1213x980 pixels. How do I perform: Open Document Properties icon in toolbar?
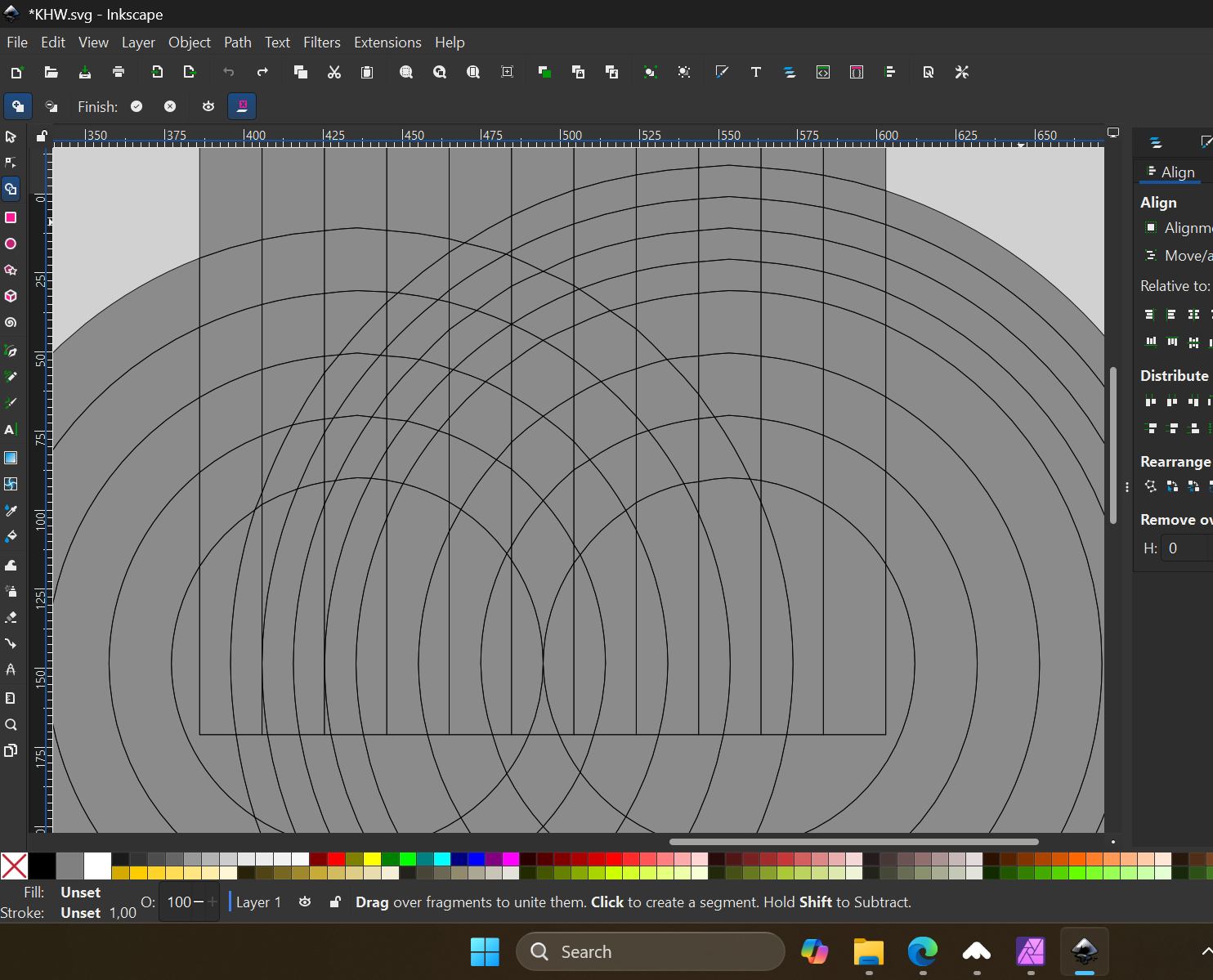click(x=929, y=72)
